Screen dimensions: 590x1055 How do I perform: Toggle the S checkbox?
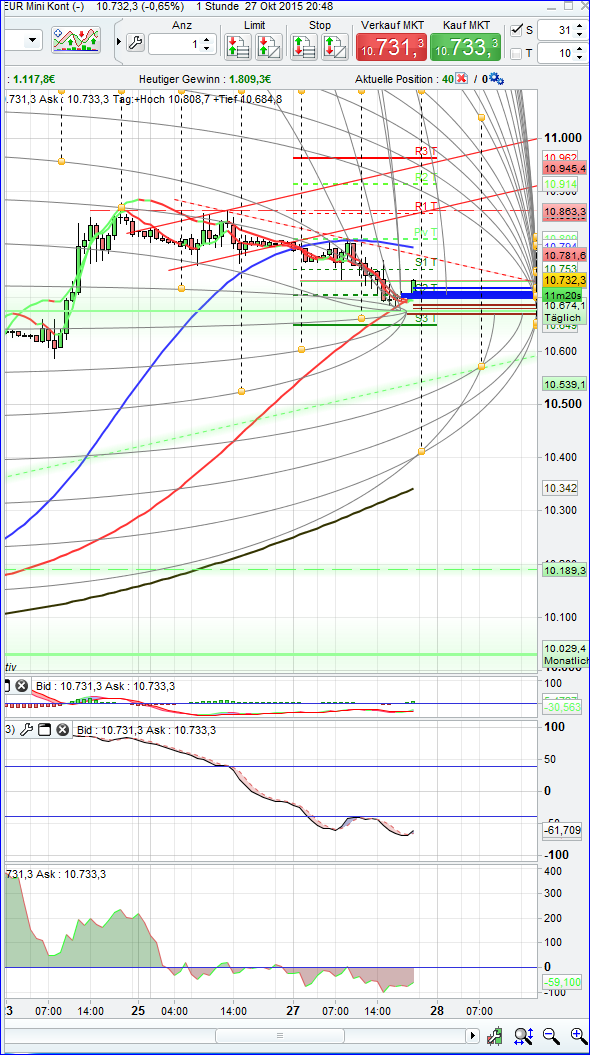click(x=516, y=30)
